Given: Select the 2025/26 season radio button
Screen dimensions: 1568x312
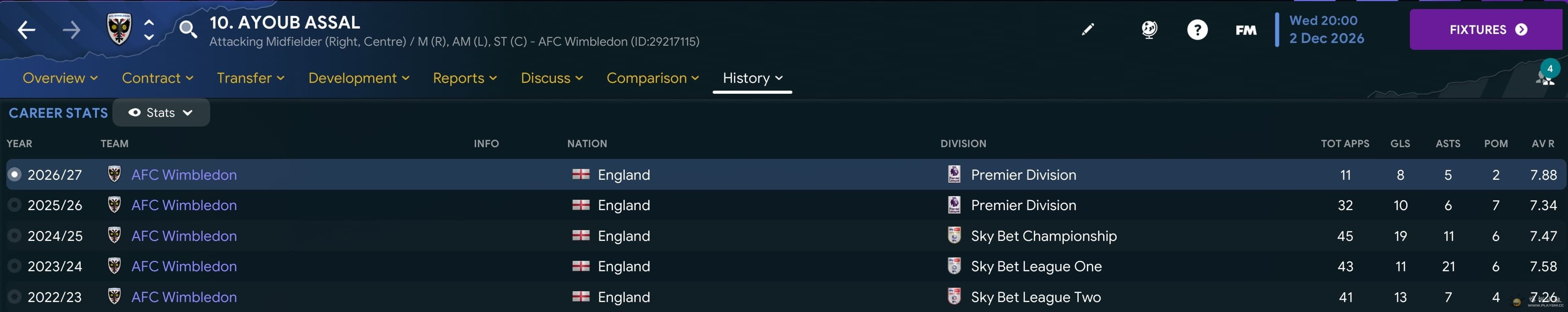Looking at the screenshot, I should [14, 205].
